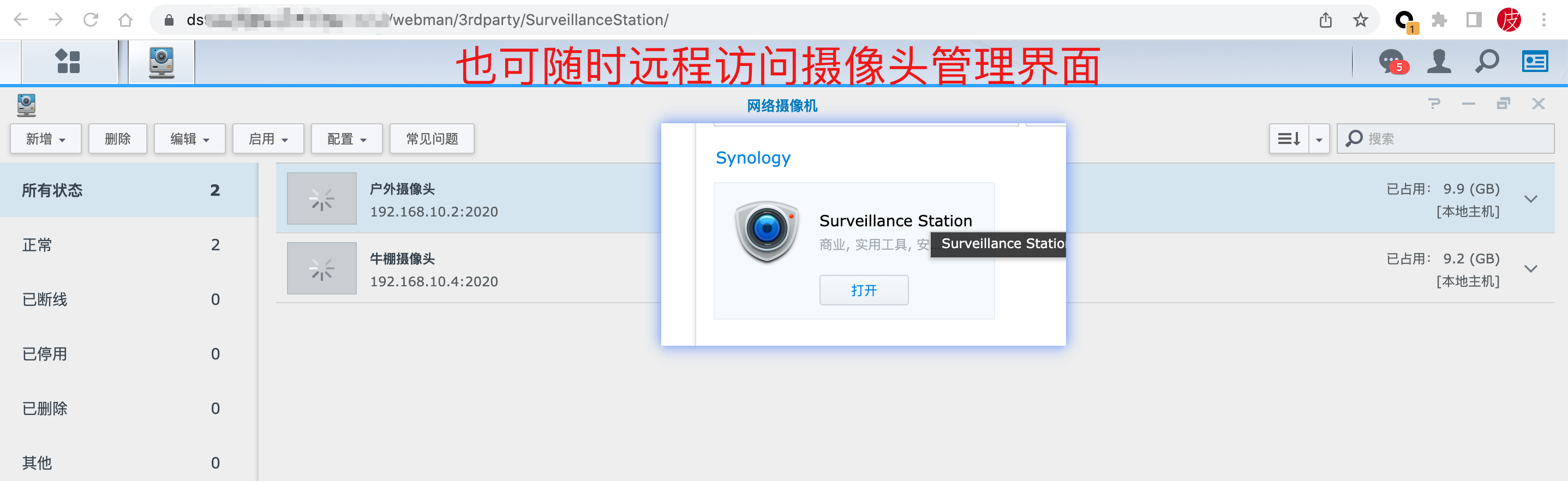This screenshot has height=481, width=1568.
Task: Open the user account options icon
Action: click(1439, 62)
